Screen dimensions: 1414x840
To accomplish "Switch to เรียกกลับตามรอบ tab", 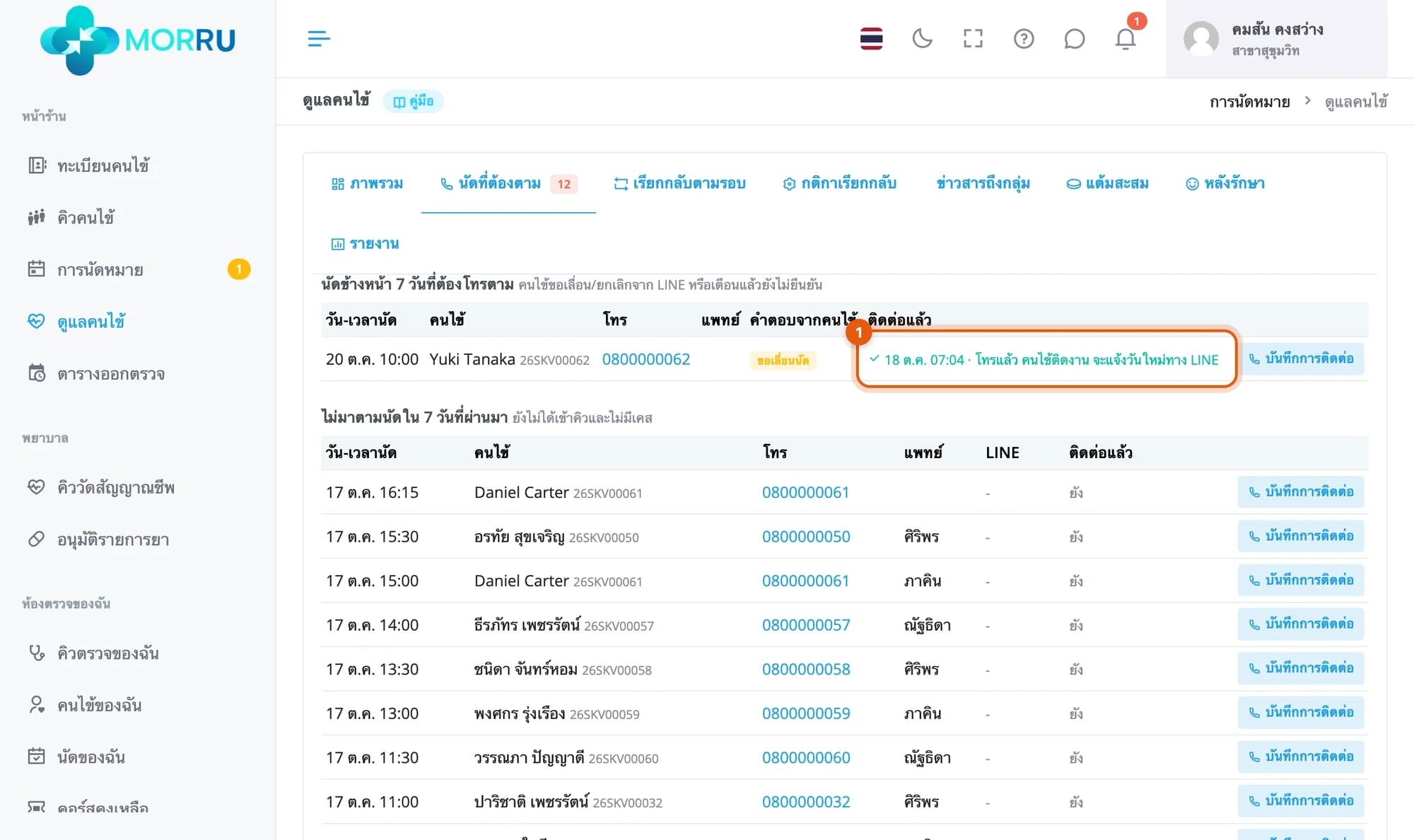I will point(679,183).
